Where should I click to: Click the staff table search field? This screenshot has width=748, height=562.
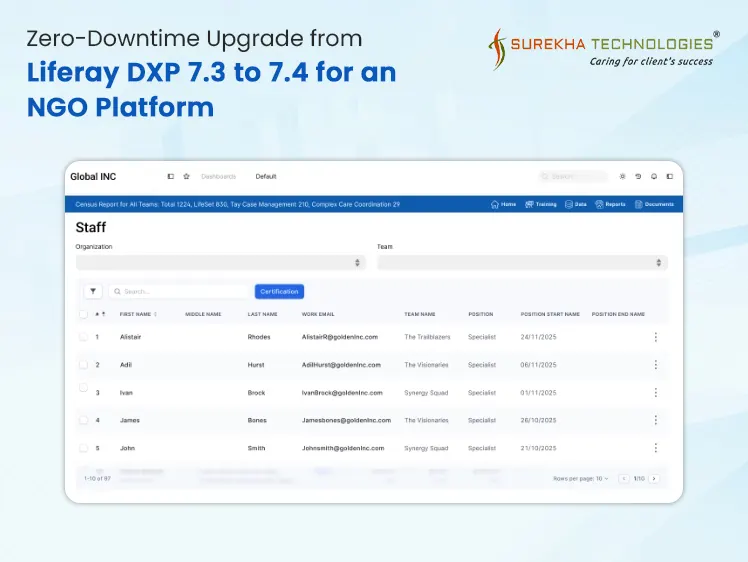pyautogui.click(x=178, y=291)
